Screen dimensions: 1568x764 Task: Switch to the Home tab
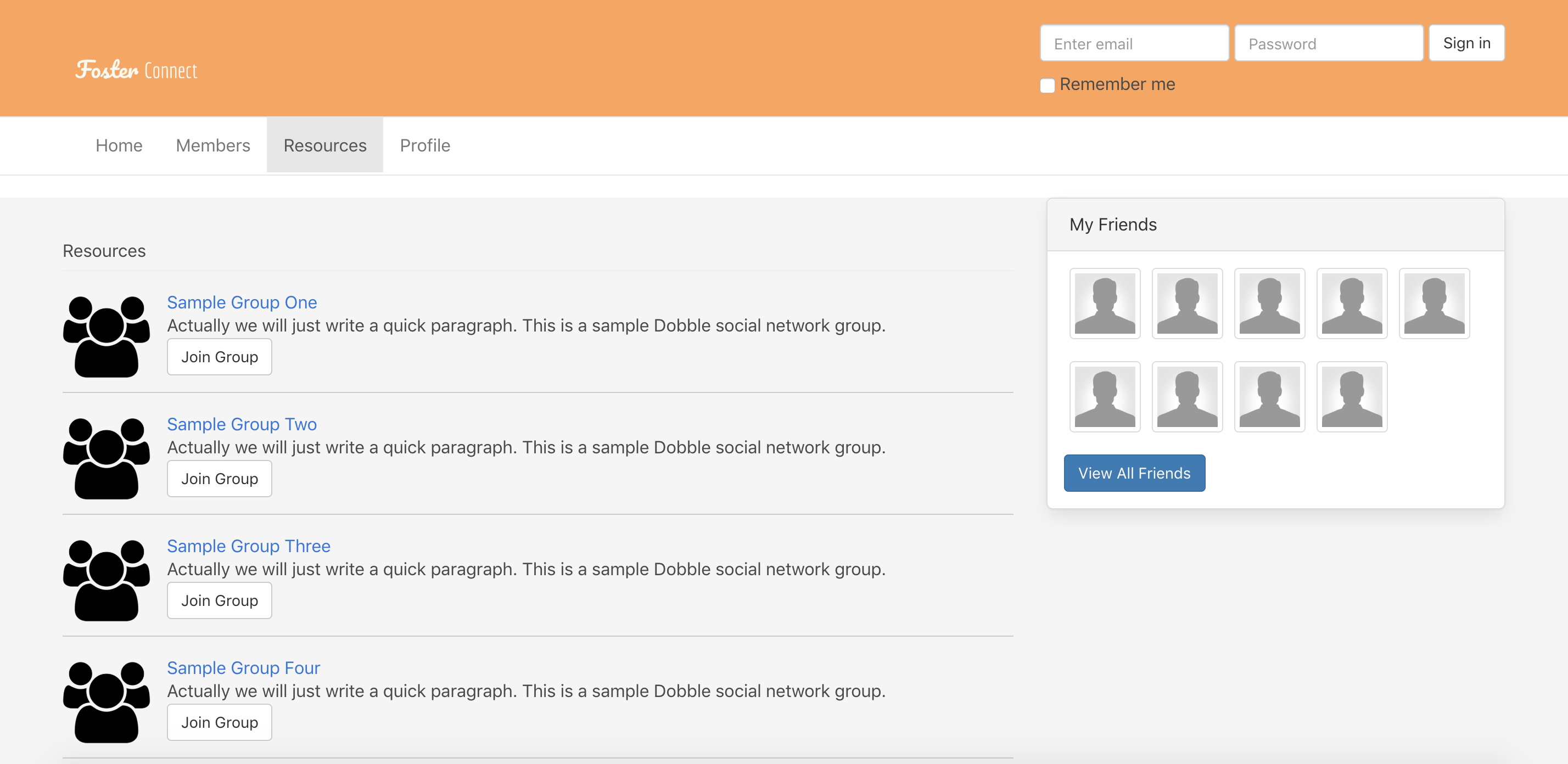click(119, 145)
